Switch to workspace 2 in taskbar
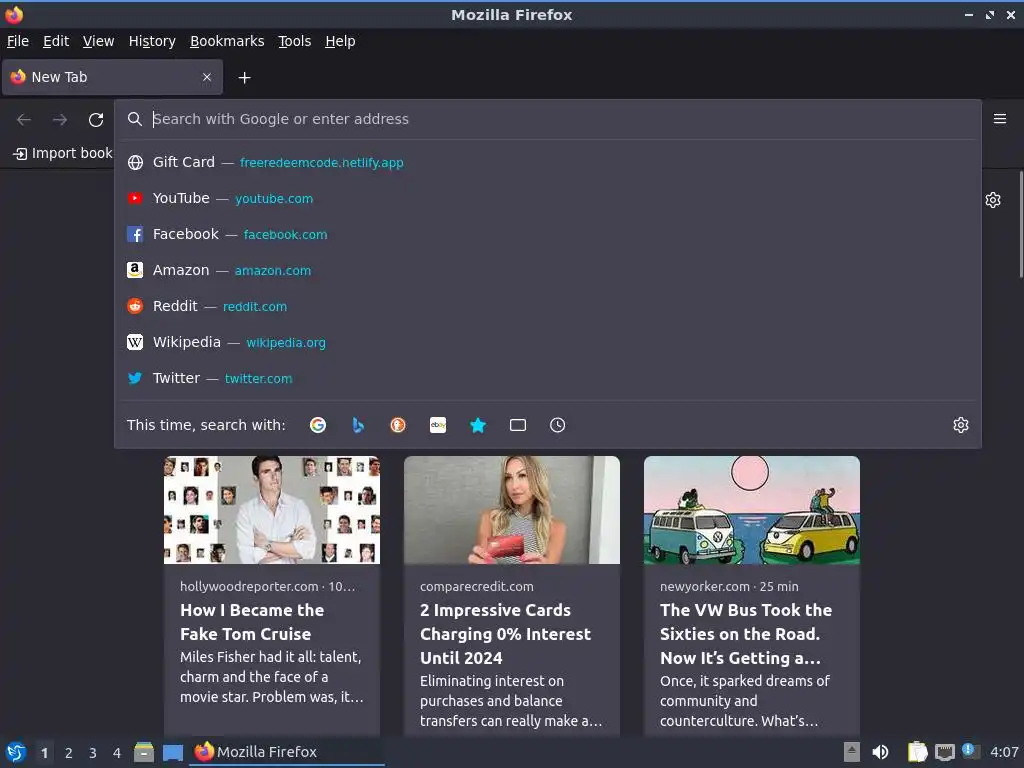This screenshot has height=768, width=1024. 69,753
